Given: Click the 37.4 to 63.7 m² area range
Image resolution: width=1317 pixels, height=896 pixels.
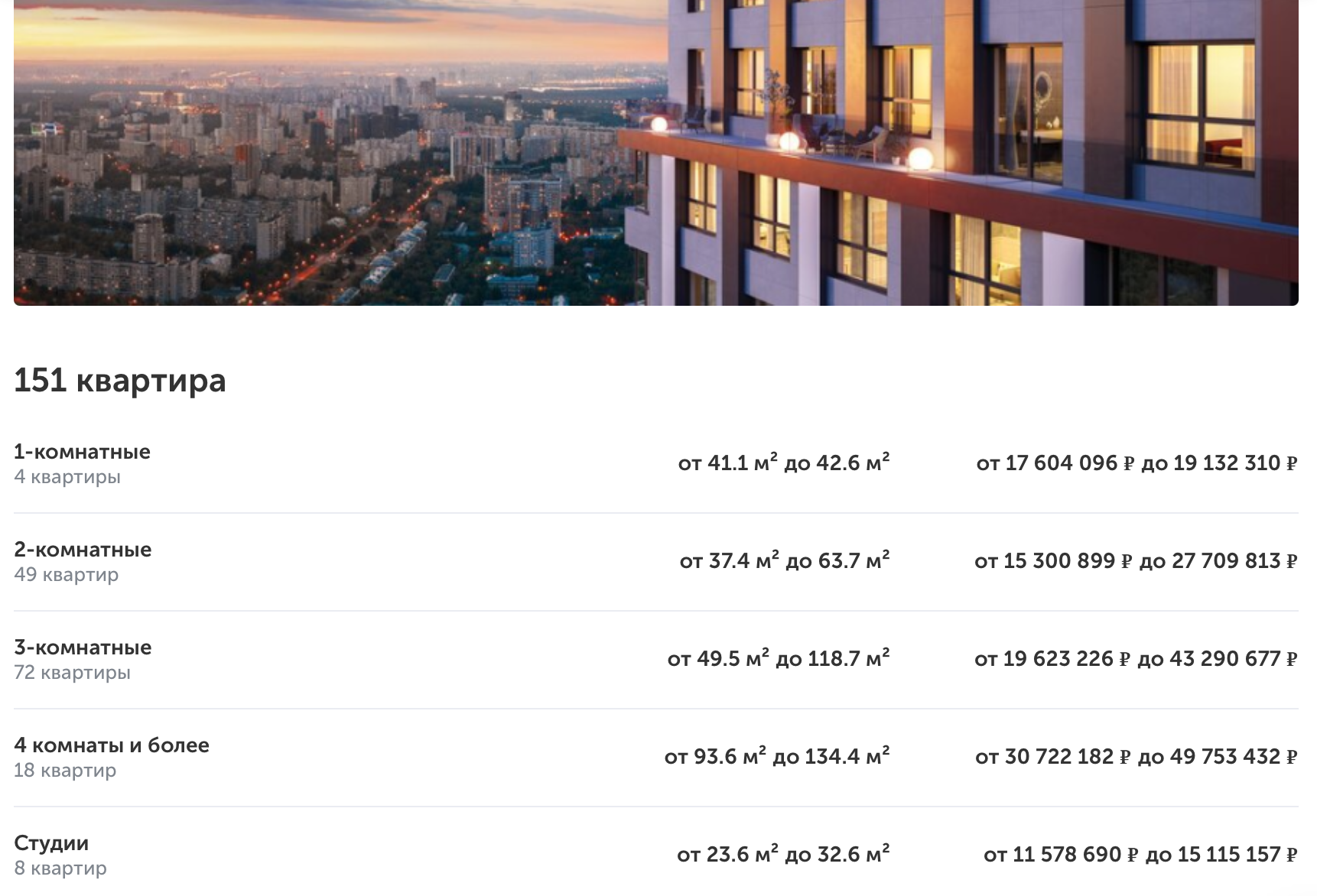Looking at the screenshot, I should pyautogui.click(x=785, y=561).
